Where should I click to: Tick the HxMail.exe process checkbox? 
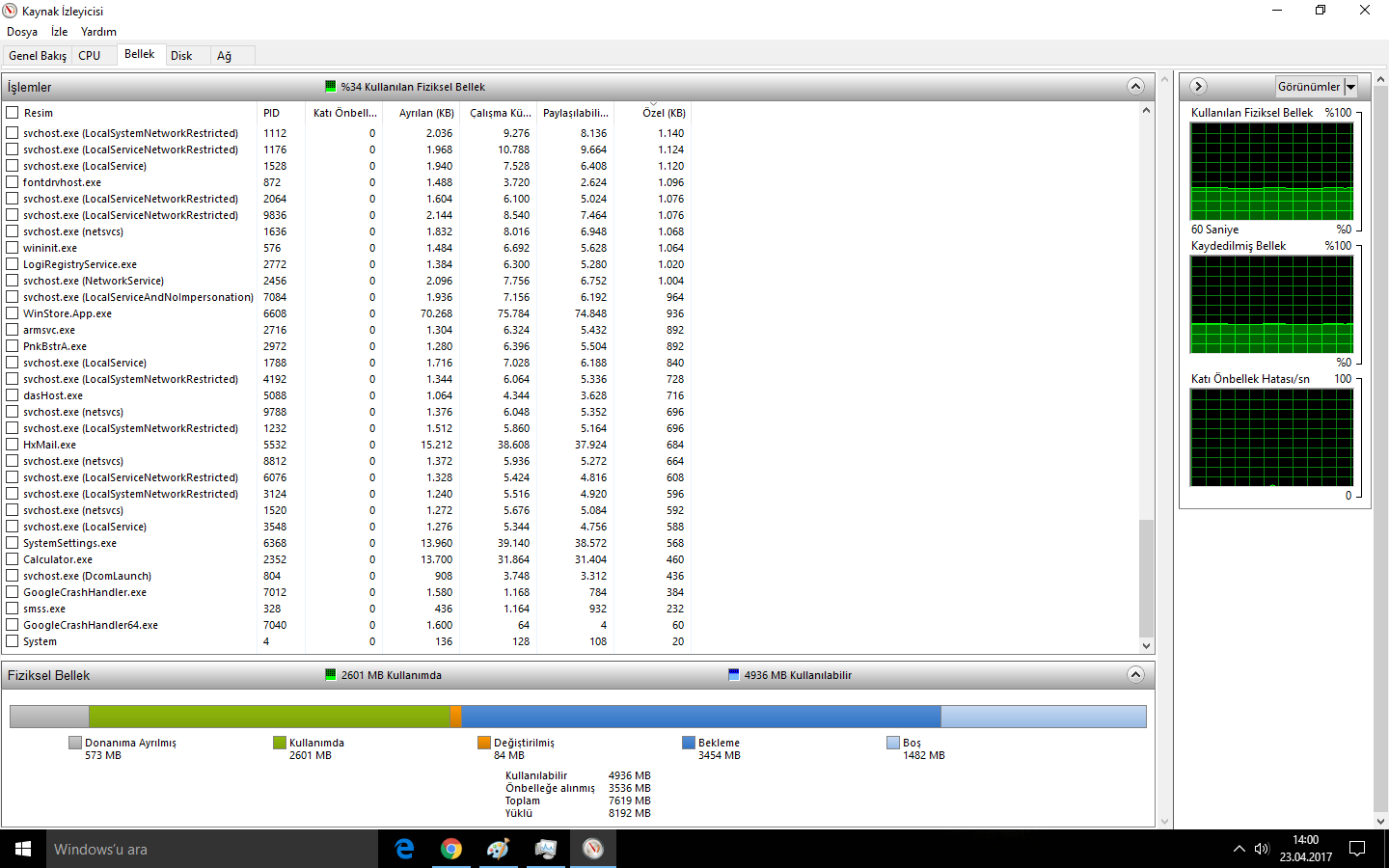coord(13,444)
